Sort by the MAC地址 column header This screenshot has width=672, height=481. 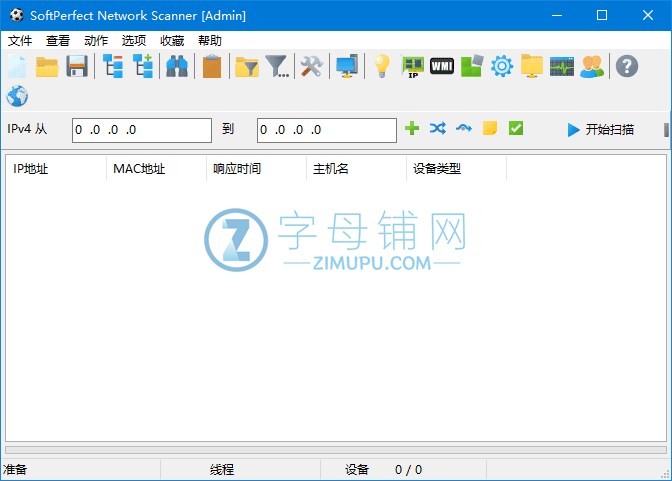point(156,169)
